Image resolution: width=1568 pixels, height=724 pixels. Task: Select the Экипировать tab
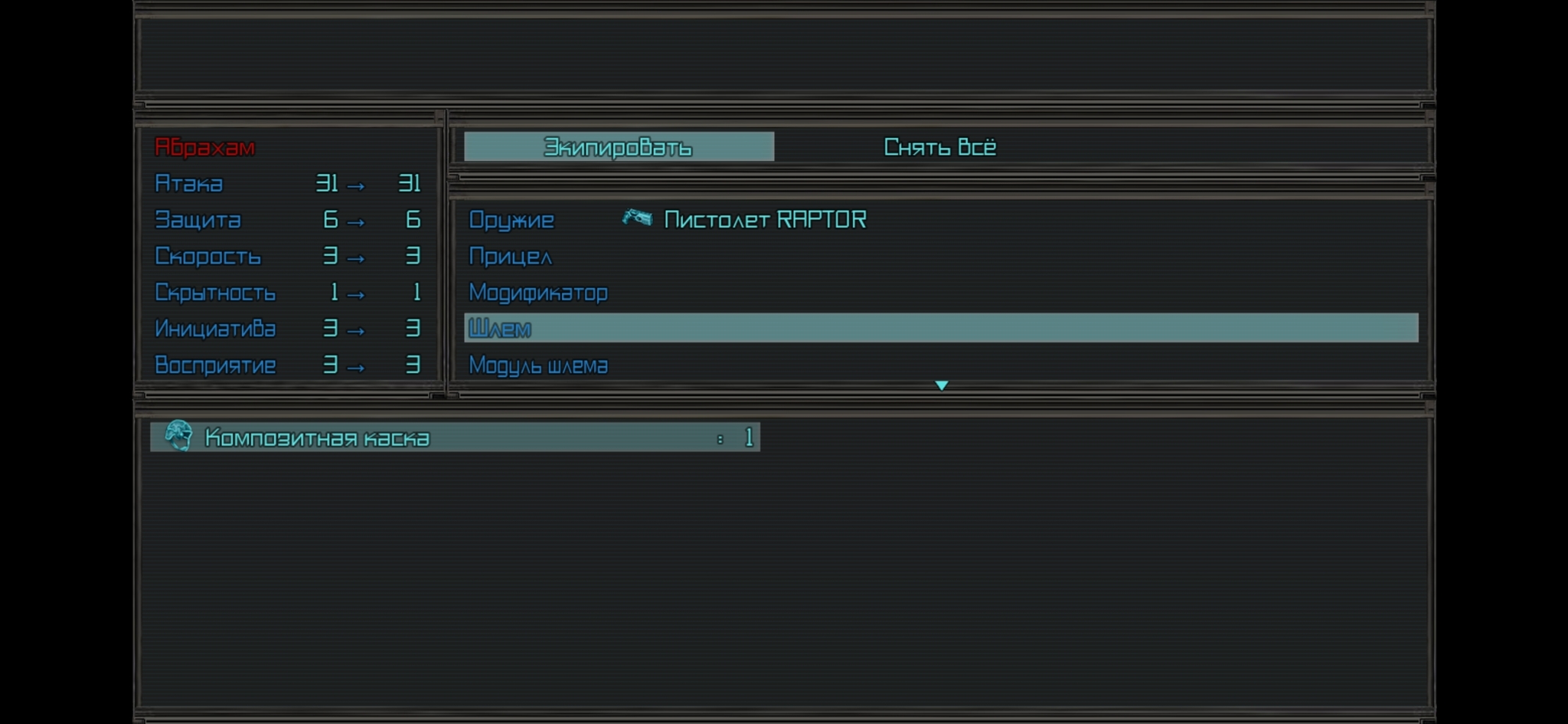[x=619, y=147]
